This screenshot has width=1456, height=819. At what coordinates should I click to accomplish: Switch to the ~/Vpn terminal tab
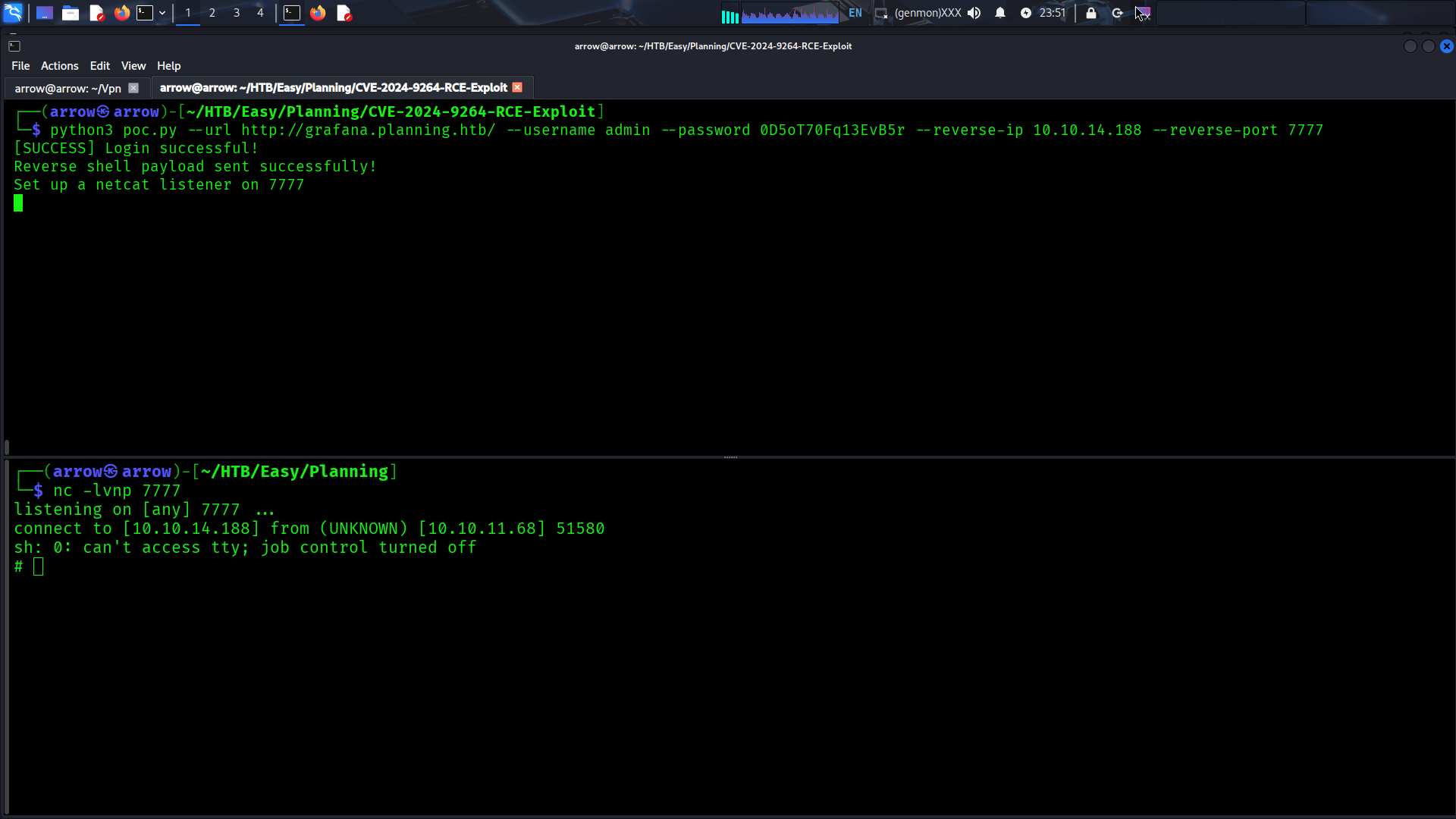point(68,88)
